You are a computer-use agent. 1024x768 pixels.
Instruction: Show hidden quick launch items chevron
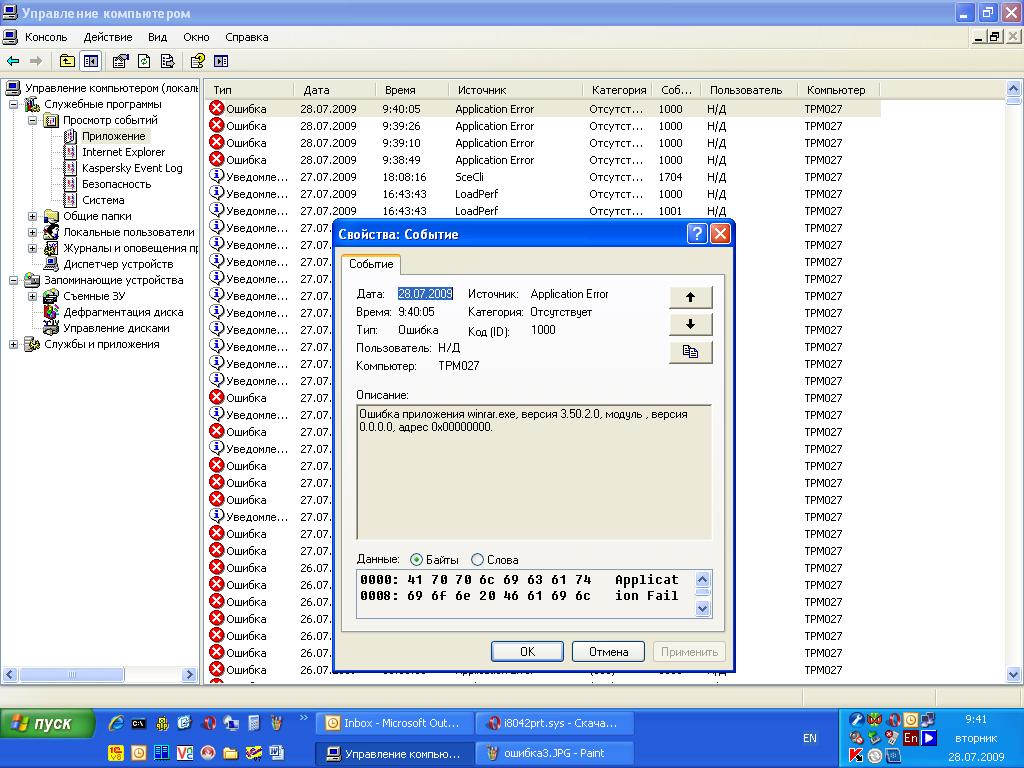pos(304,718)
